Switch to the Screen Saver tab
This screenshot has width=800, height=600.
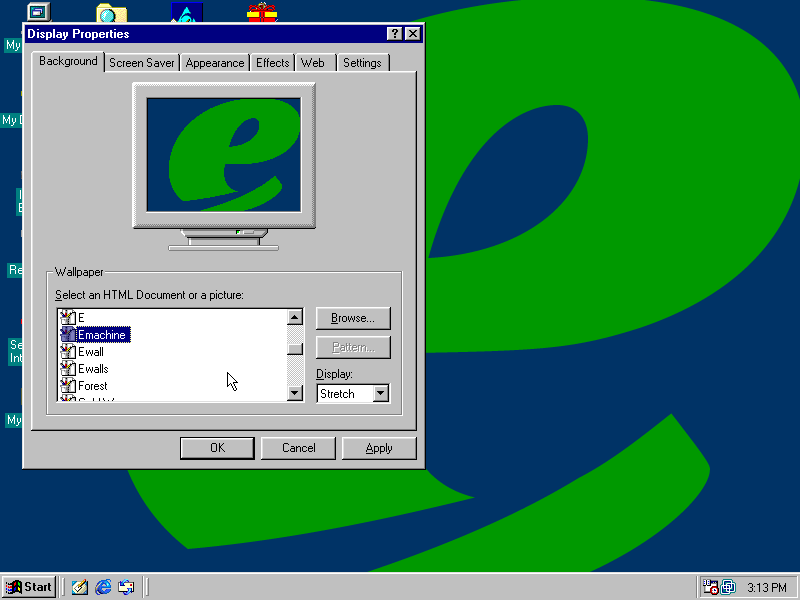(x=142, y=63)
